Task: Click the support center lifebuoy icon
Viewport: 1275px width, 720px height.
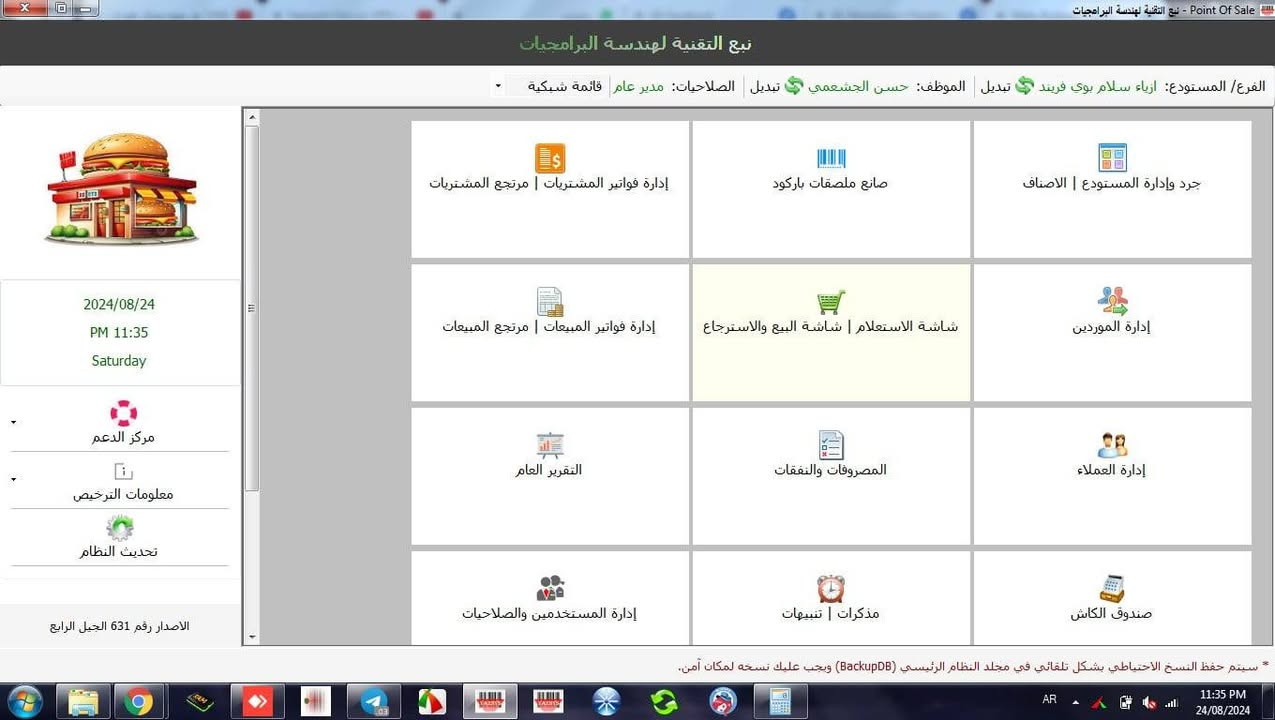Action: coord(123,413)
